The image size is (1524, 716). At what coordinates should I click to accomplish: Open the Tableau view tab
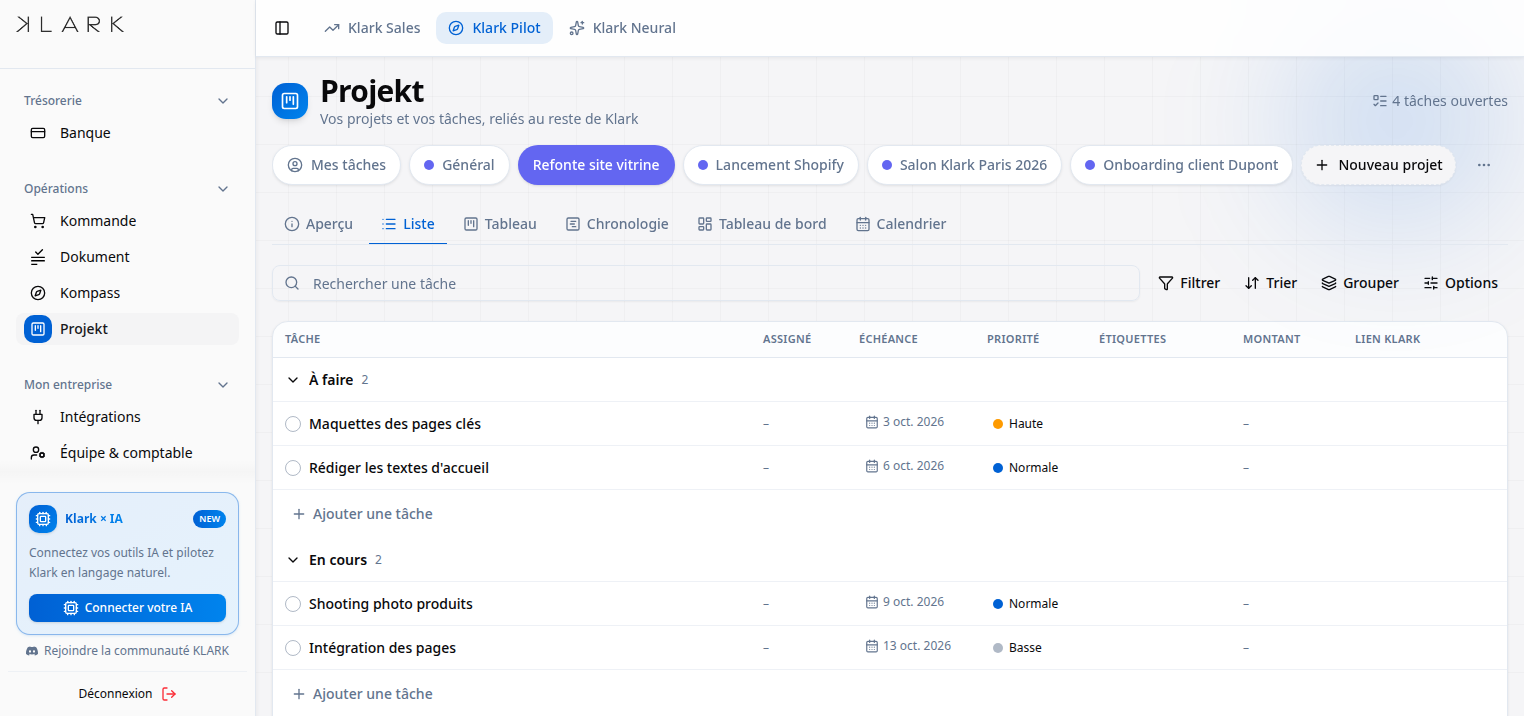[x=501, y=224]
